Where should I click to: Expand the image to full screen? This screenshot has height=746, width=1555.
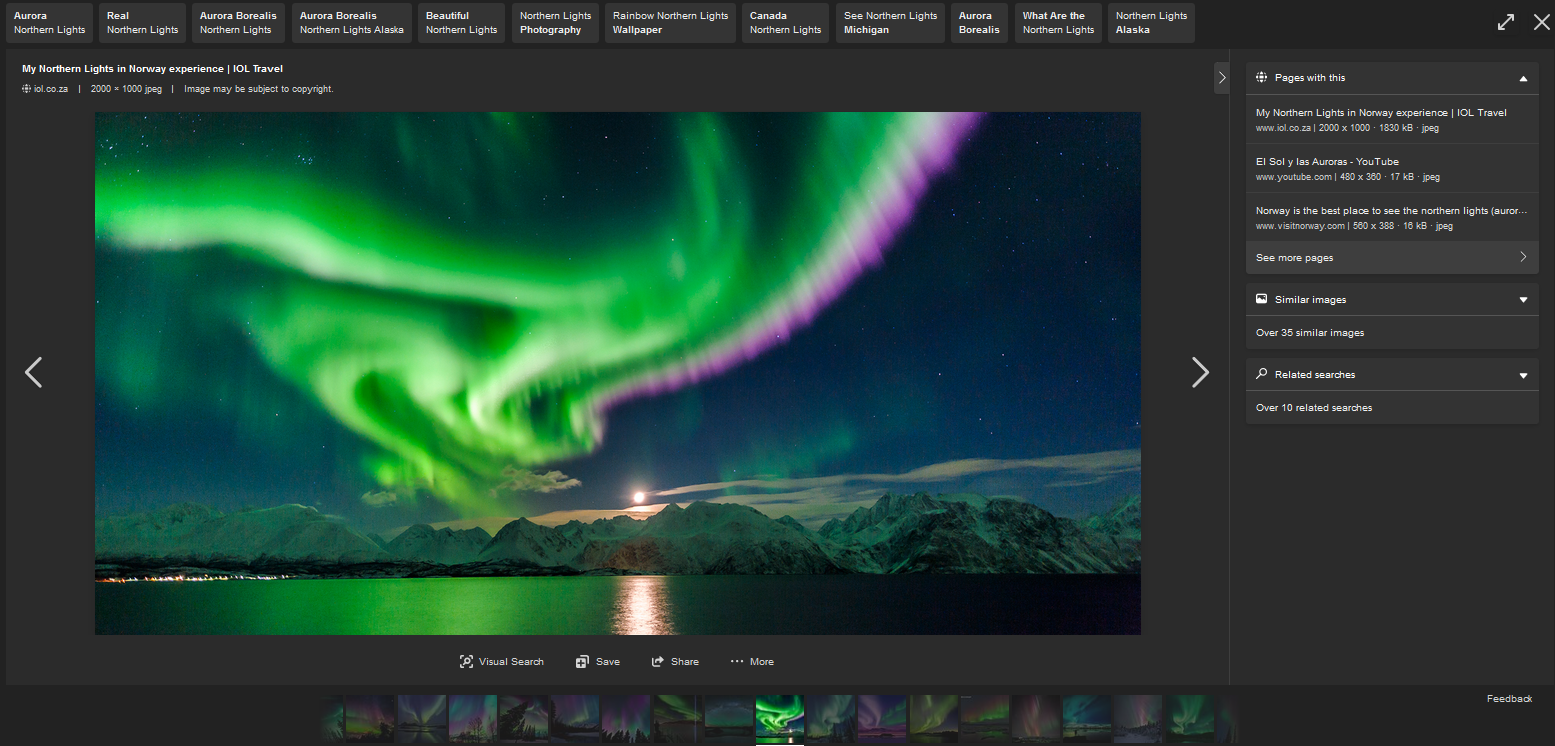[x=1505, y=22]
